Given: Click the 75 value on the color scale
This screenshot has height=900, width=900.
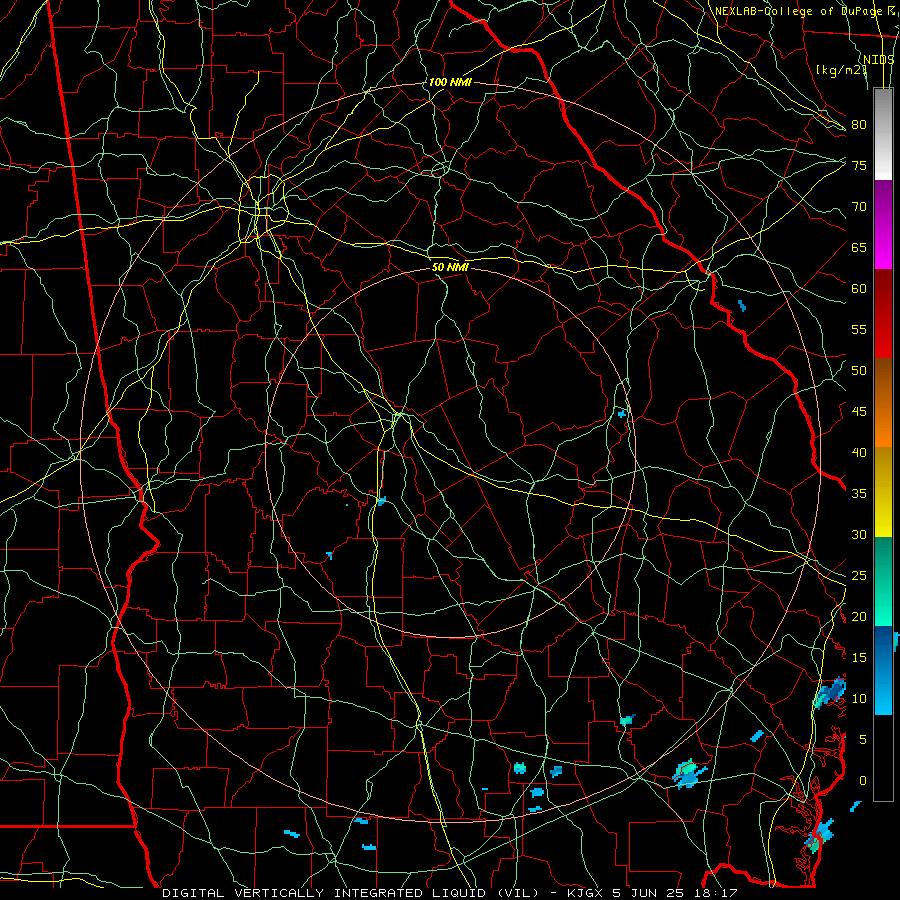Looking at the screenshot, I should pyautogui.click(x=859, y=165).
